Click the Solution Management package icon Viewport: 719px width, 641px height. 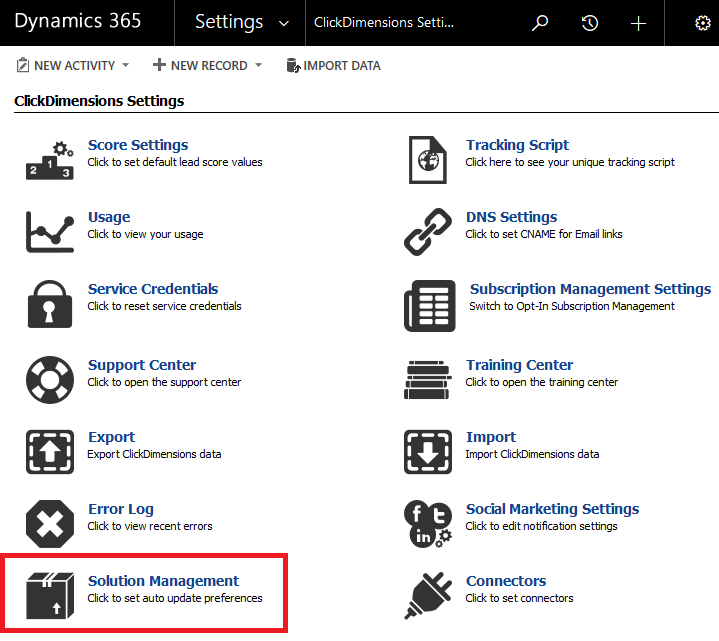click(50, 596)
